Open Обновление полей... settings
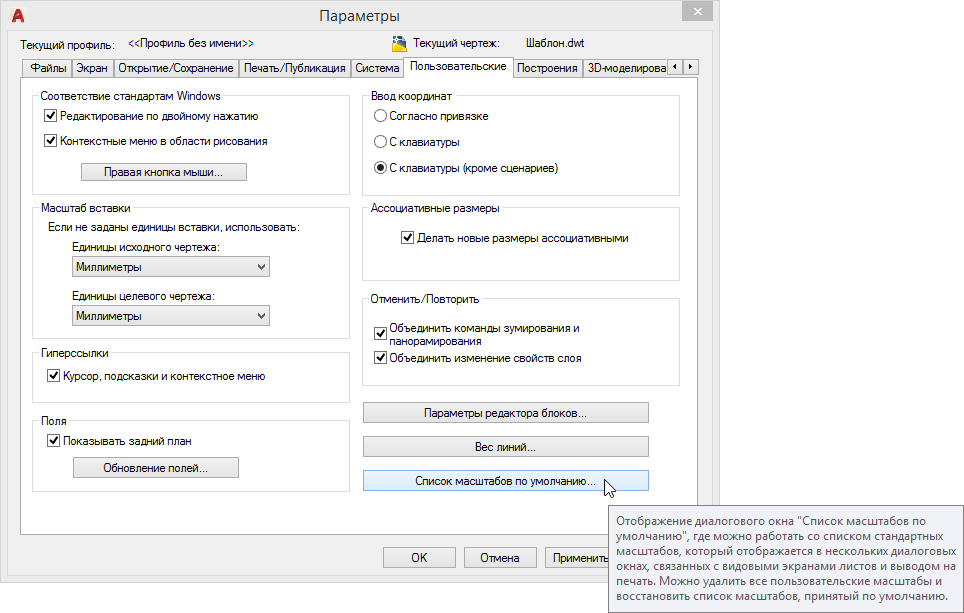964x613 pixels. pyautogui.click(x=156, y=468)
